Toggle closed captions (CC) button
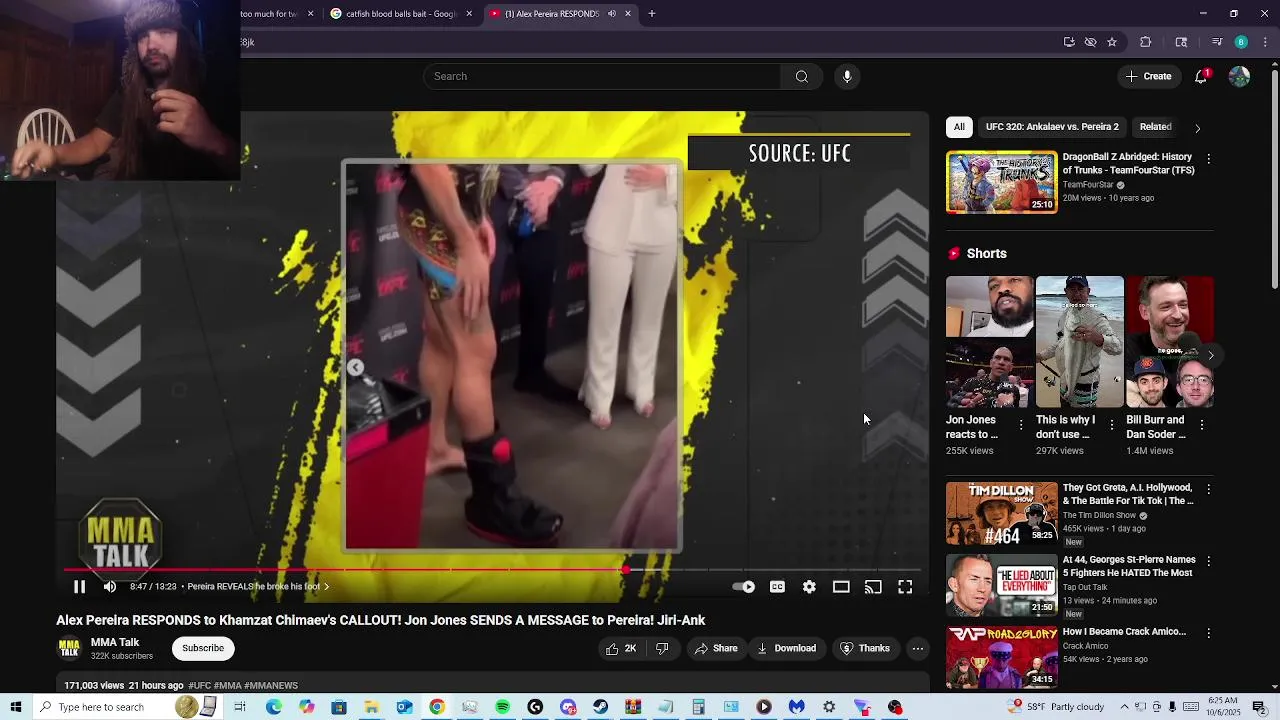 (777, 587)
